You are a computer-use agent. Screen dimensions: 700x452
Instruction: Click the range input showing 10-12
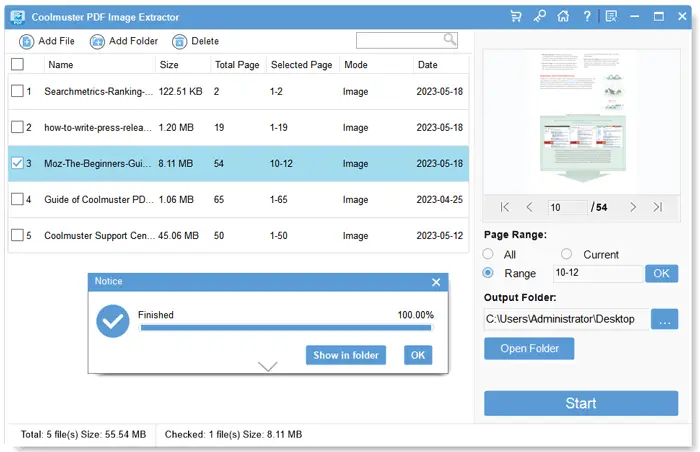click(x=598, y=273)
